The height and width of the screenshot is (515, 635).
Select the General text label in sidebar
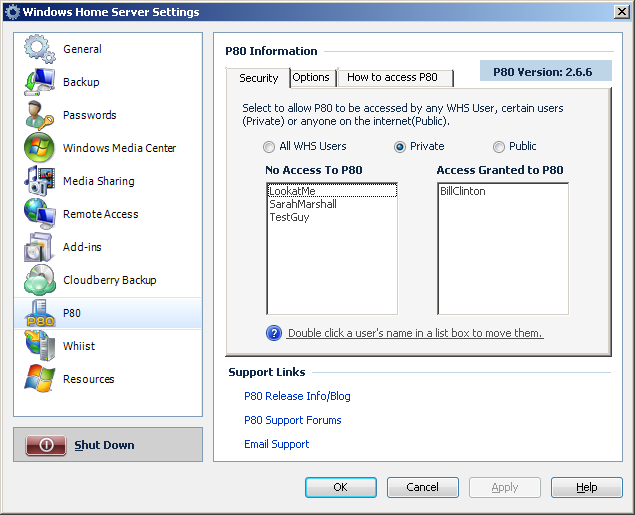coord(82,49)
